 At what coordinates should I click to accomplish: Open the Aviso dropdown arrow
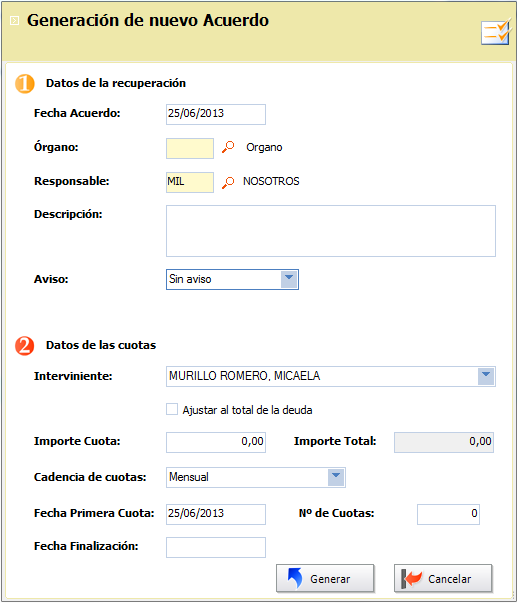289,279
